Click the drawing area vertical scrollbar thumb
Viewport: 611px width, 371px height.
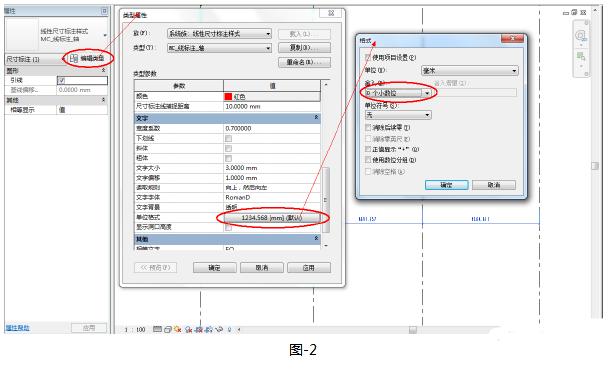[x=595, y=166]
